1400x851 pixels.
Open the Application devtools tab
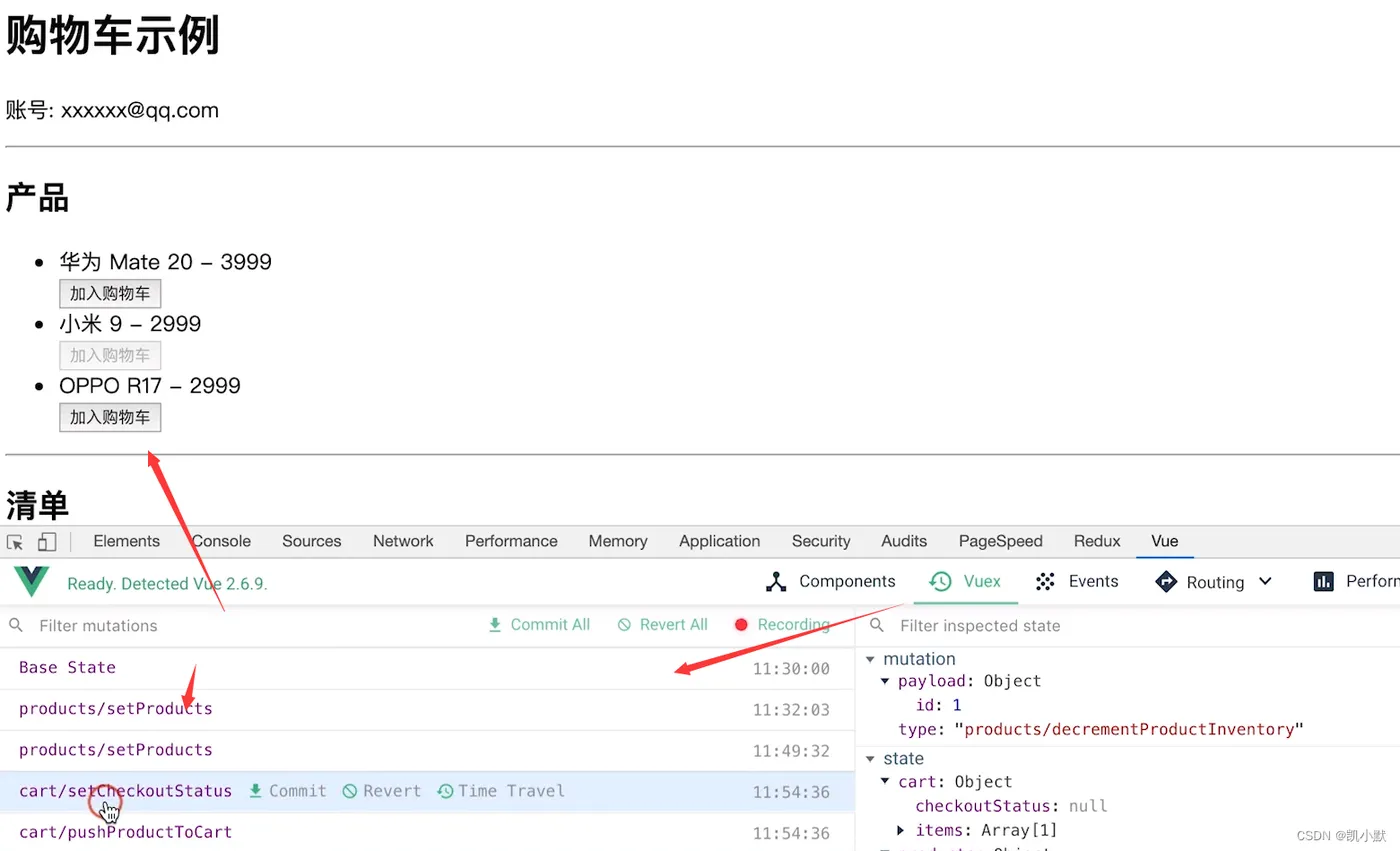[719, 541]
